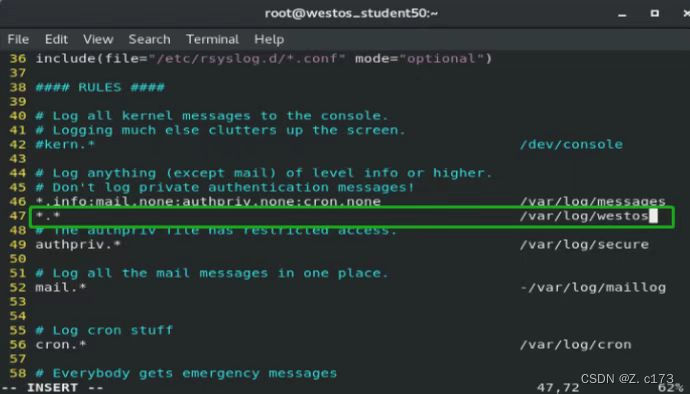Click the comment '# Log cron stuff'
Image resolution: width=690 pixels, height=394 pixels.
coord(104,330)
